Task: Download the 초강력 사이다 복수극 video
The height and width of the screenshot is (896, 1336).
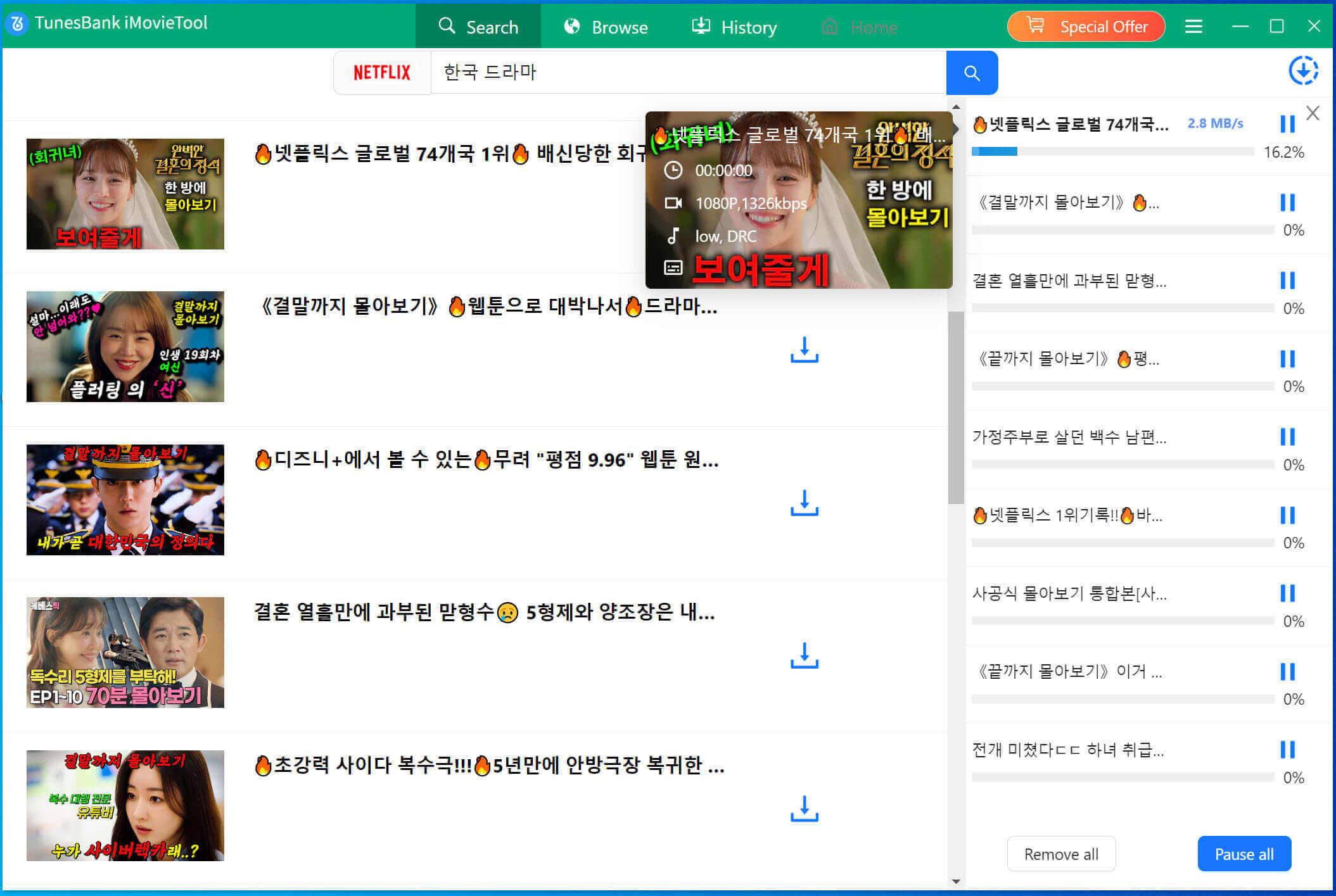Action: coord(804,809)
